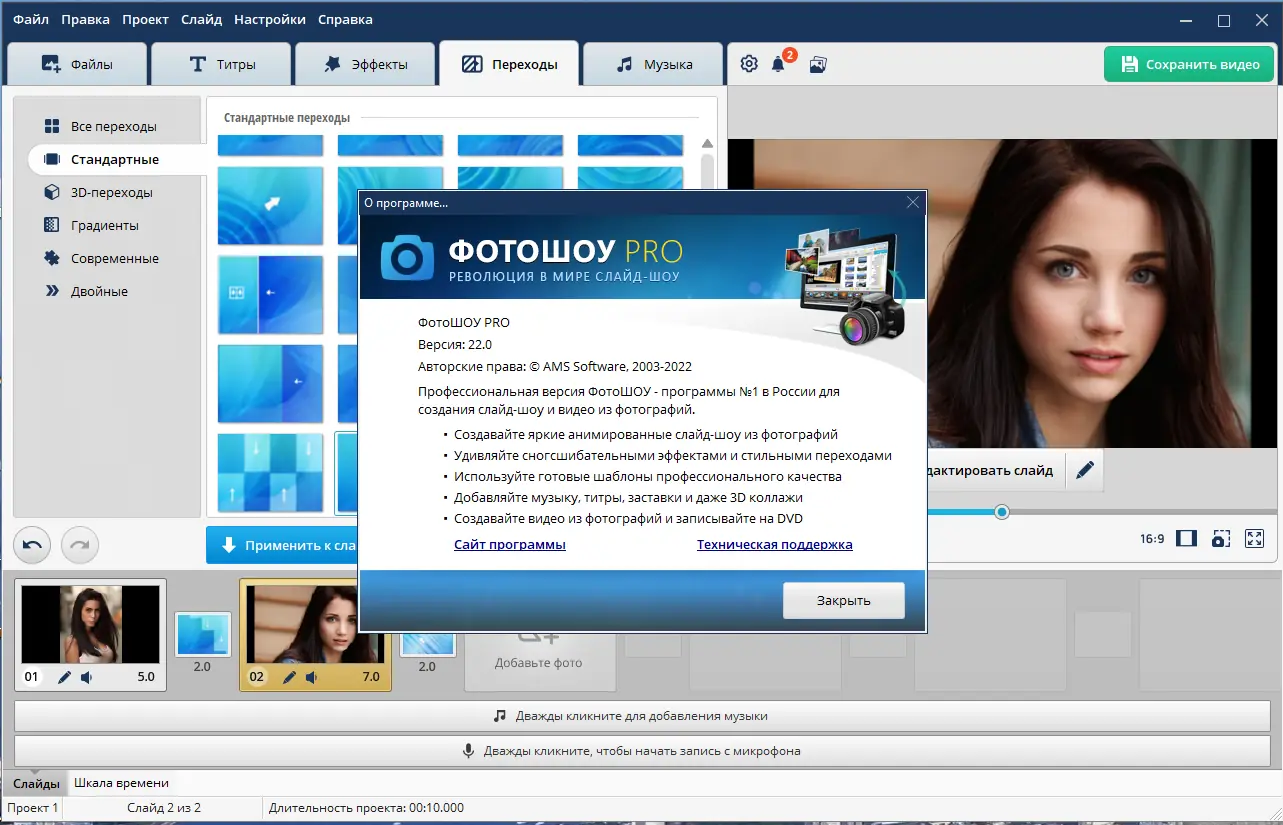Click the preview playback slider handle
This screenshot has height=825, width=1283.
[1002, 512]
